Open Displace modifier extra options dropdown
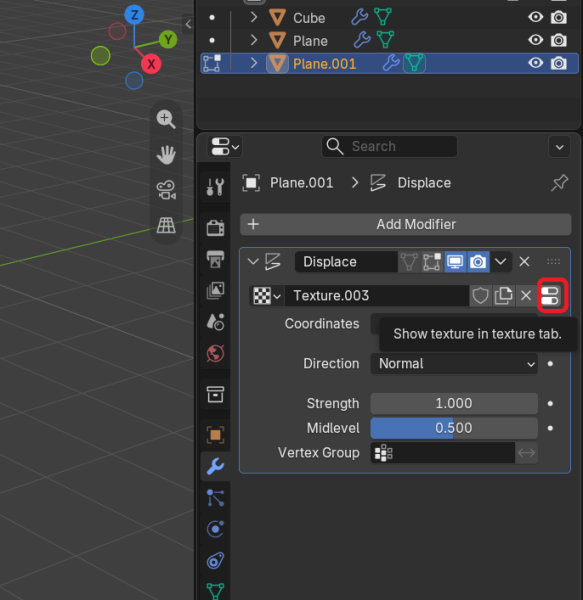This screenshot has height=600, width=583. (501, 262)
